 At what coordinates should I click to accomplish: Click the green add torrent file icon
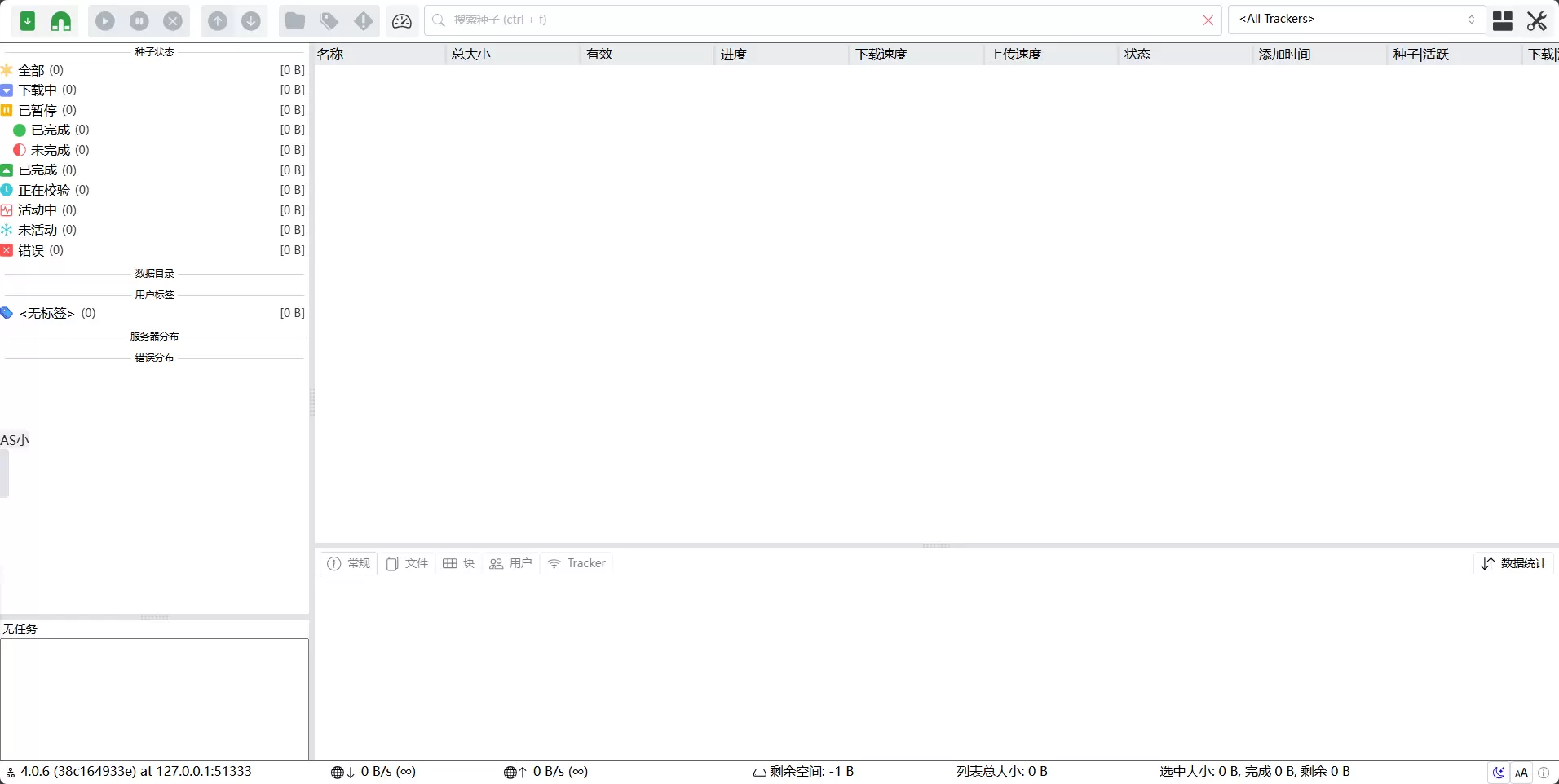tap(28, 21)
